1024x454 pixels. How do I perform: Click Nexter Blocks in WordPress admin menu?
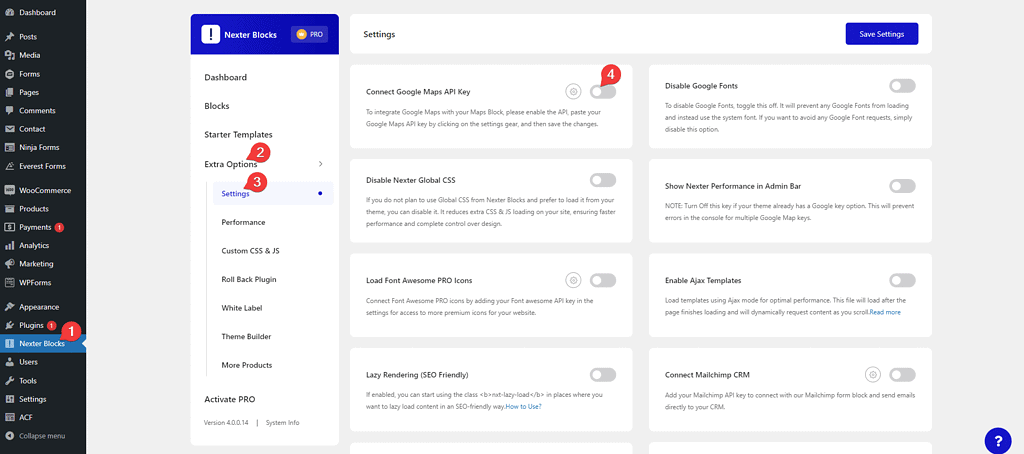click(42, 344)
